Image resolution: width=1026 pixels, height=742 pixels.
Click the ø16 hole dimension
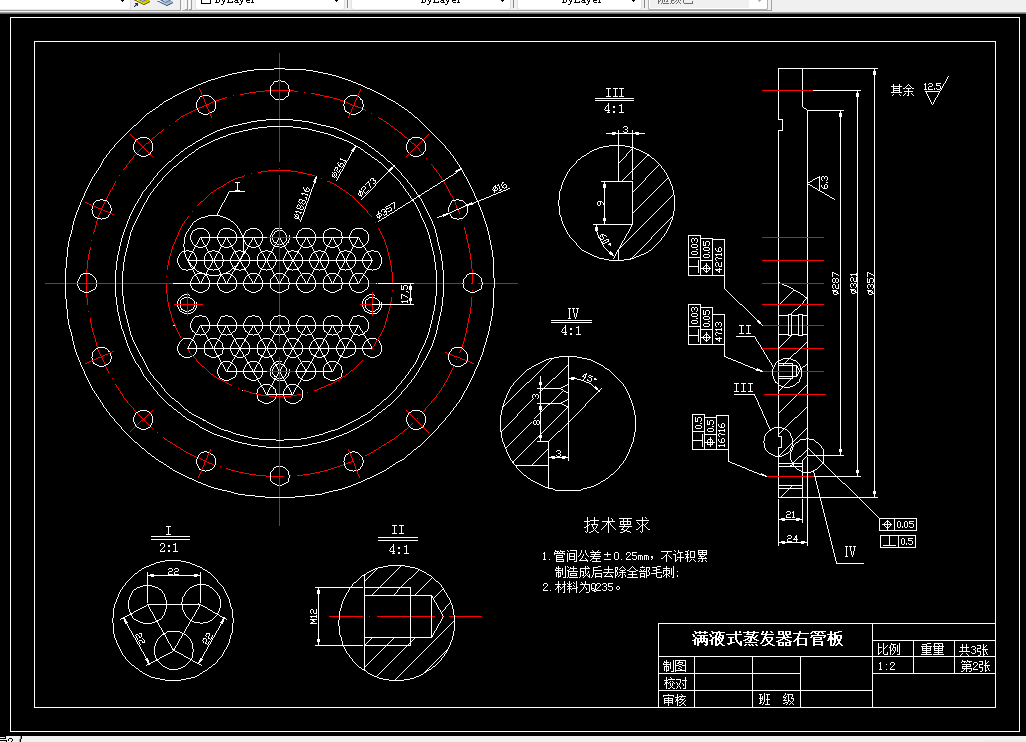[499, 188]
